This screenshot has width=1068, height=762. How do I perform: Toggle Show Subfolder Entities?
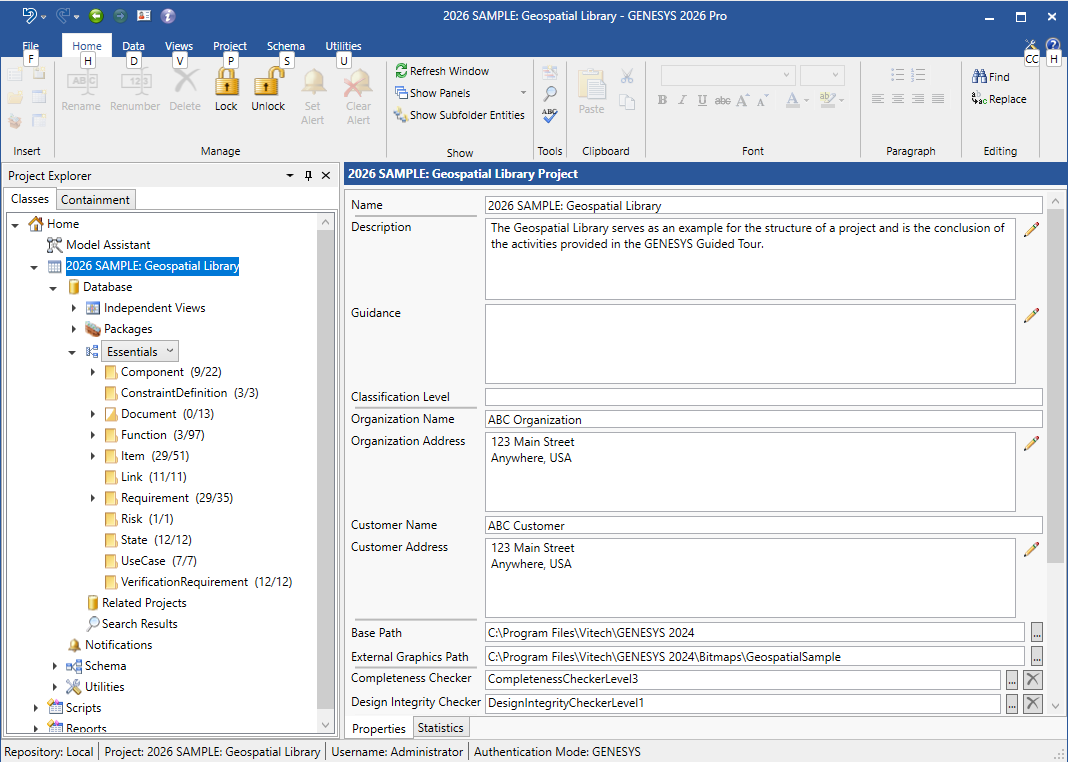(466, 115)
